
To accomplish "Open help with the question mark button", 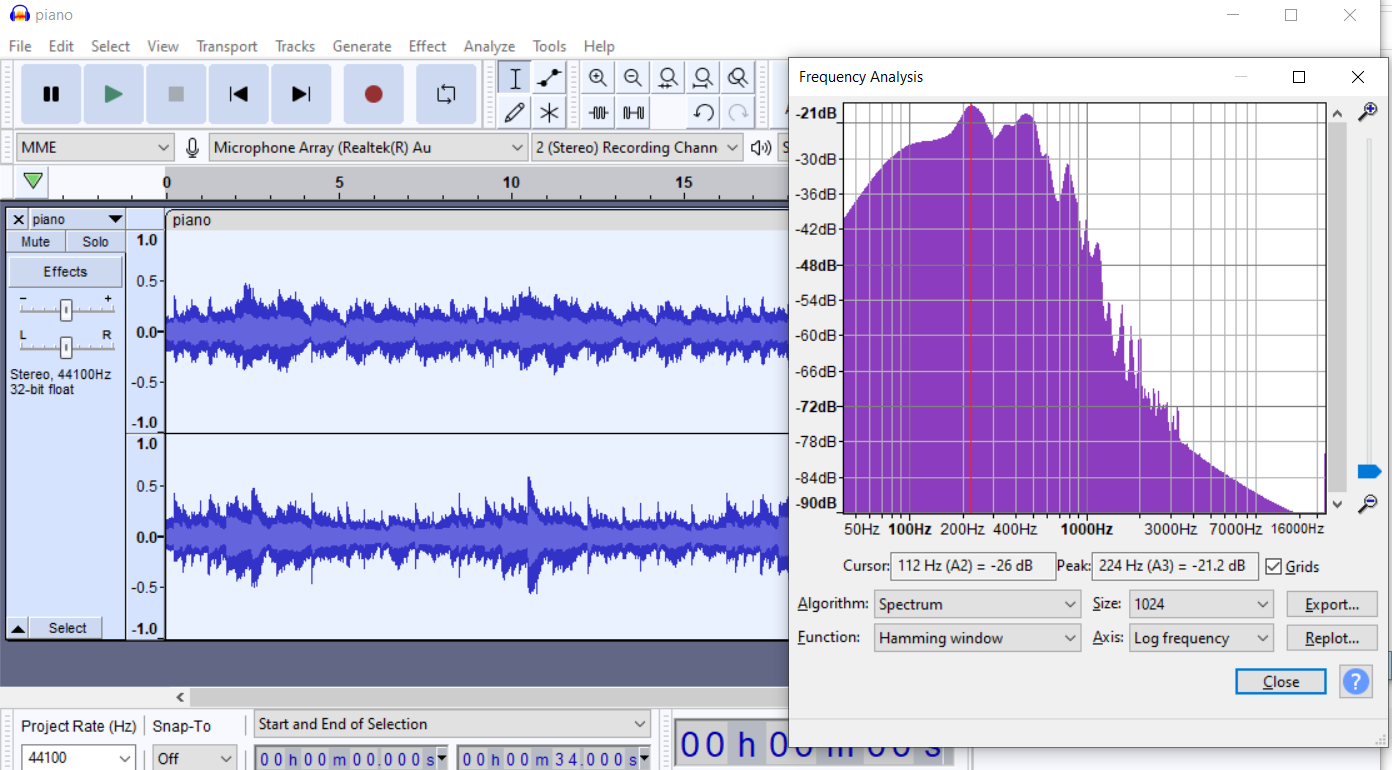I will point(1355,682).
